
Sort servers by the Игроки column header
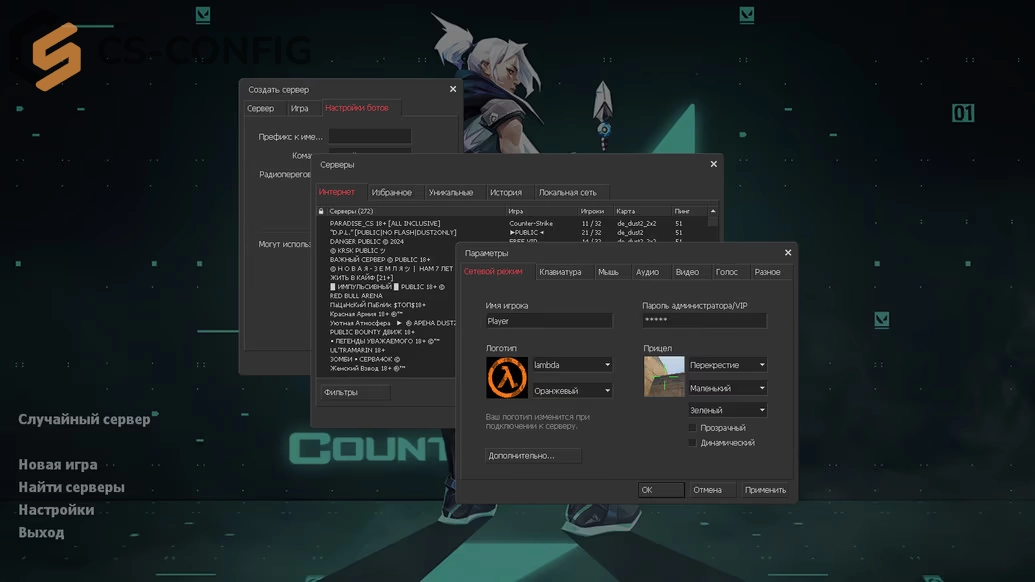point(595,211)
